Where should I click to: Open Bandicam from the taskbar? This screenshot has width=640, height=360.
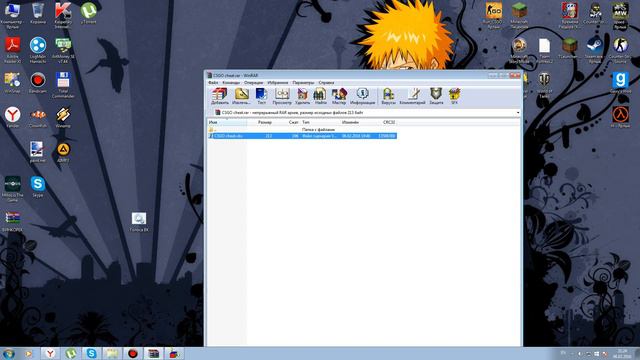(x=133, y=353)
